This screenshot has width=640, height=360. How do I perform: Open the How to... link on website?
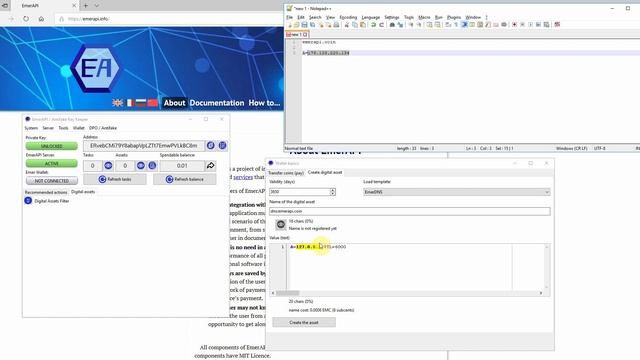tap(264, 103)
